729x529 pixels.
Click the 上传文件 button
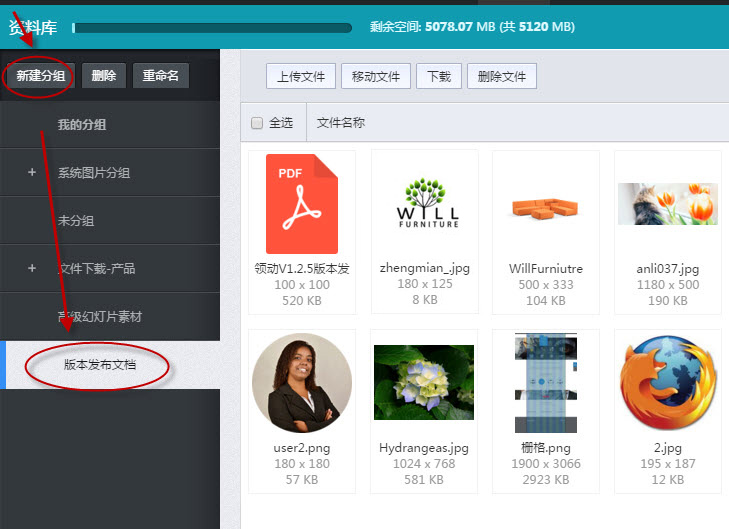[301, 76]
